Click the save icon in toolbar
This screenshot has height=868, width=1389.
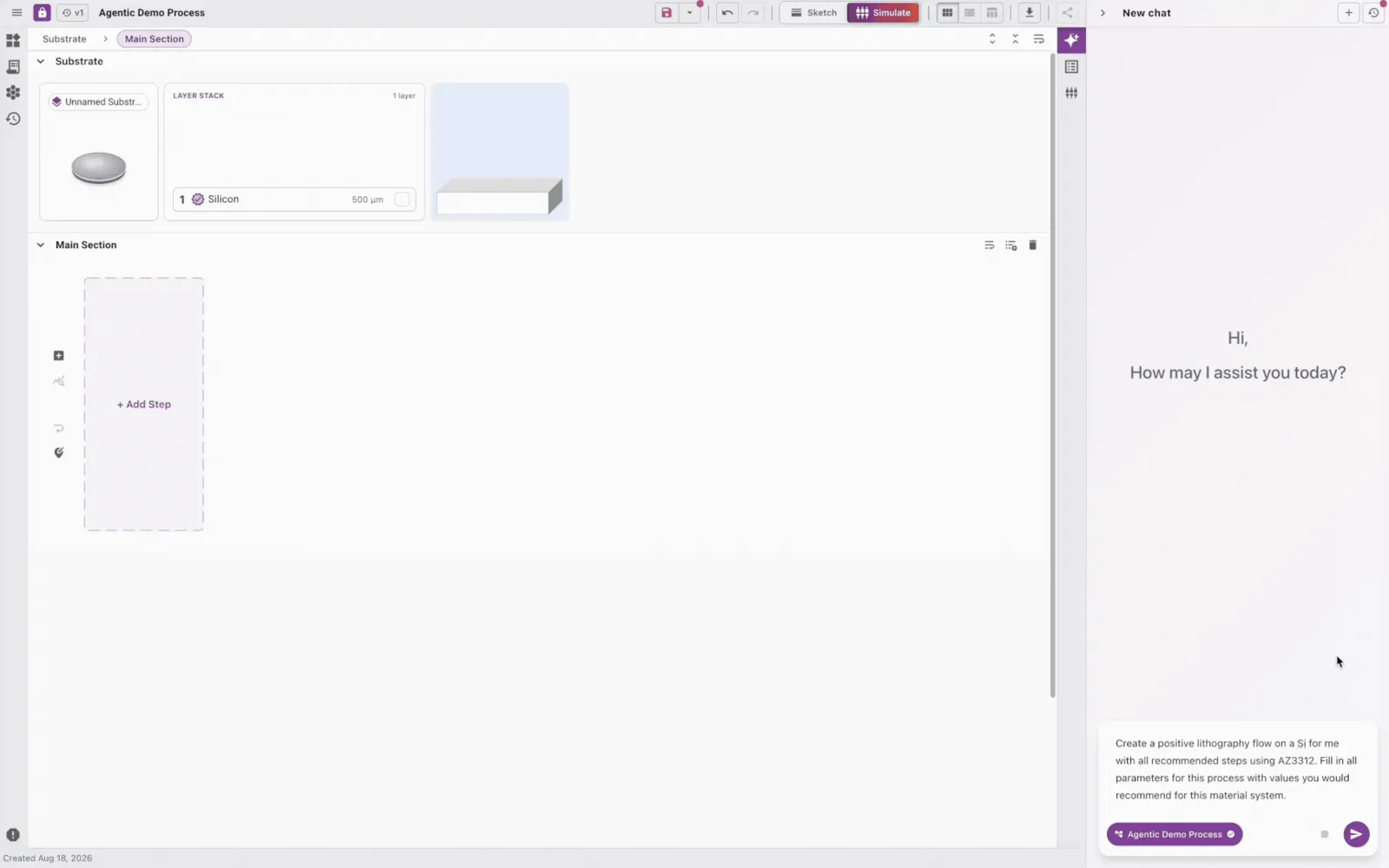coord(667,13)
